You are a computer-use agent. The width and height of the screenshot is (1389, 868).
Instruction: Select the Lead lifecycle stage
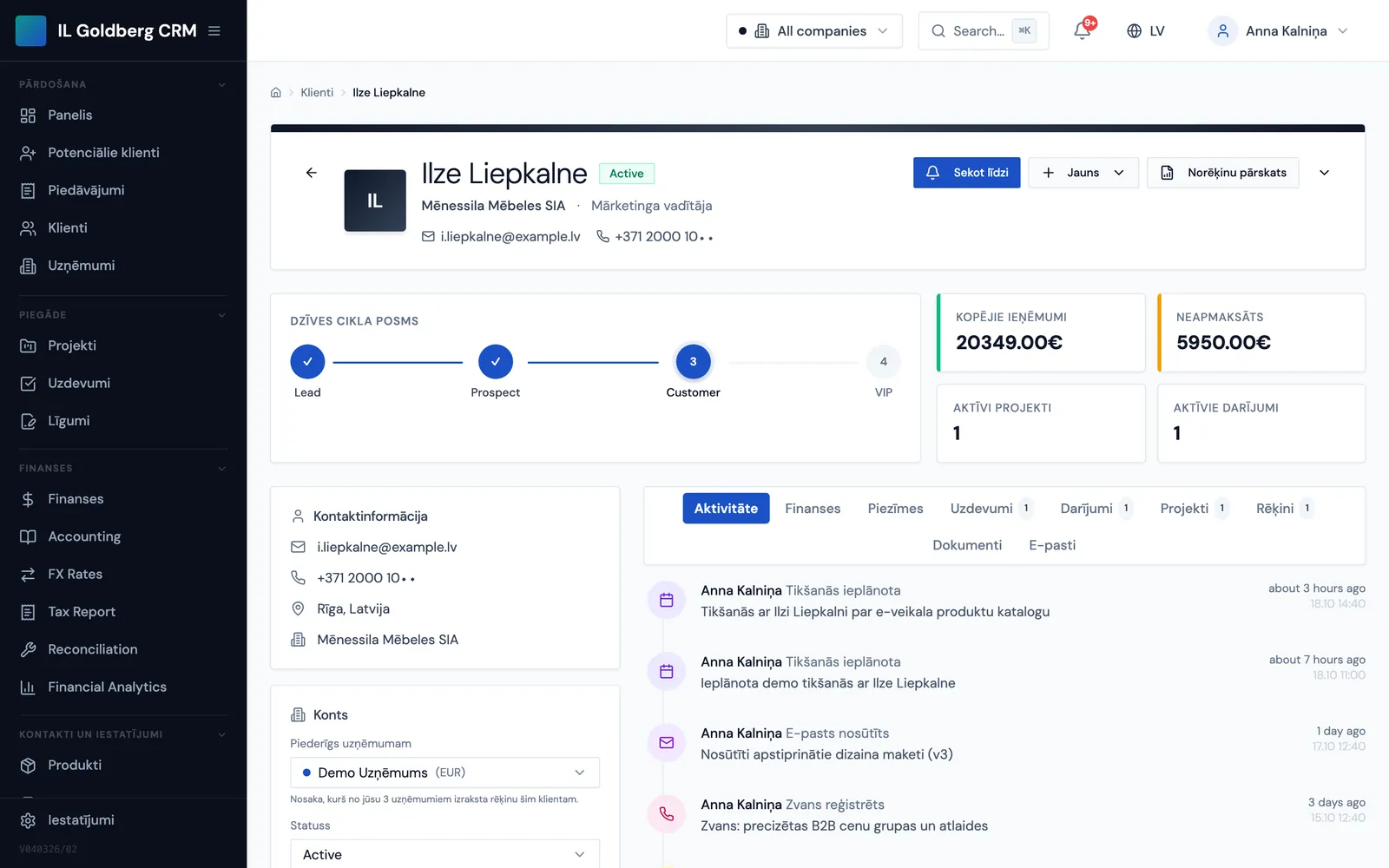click(307, 362)
